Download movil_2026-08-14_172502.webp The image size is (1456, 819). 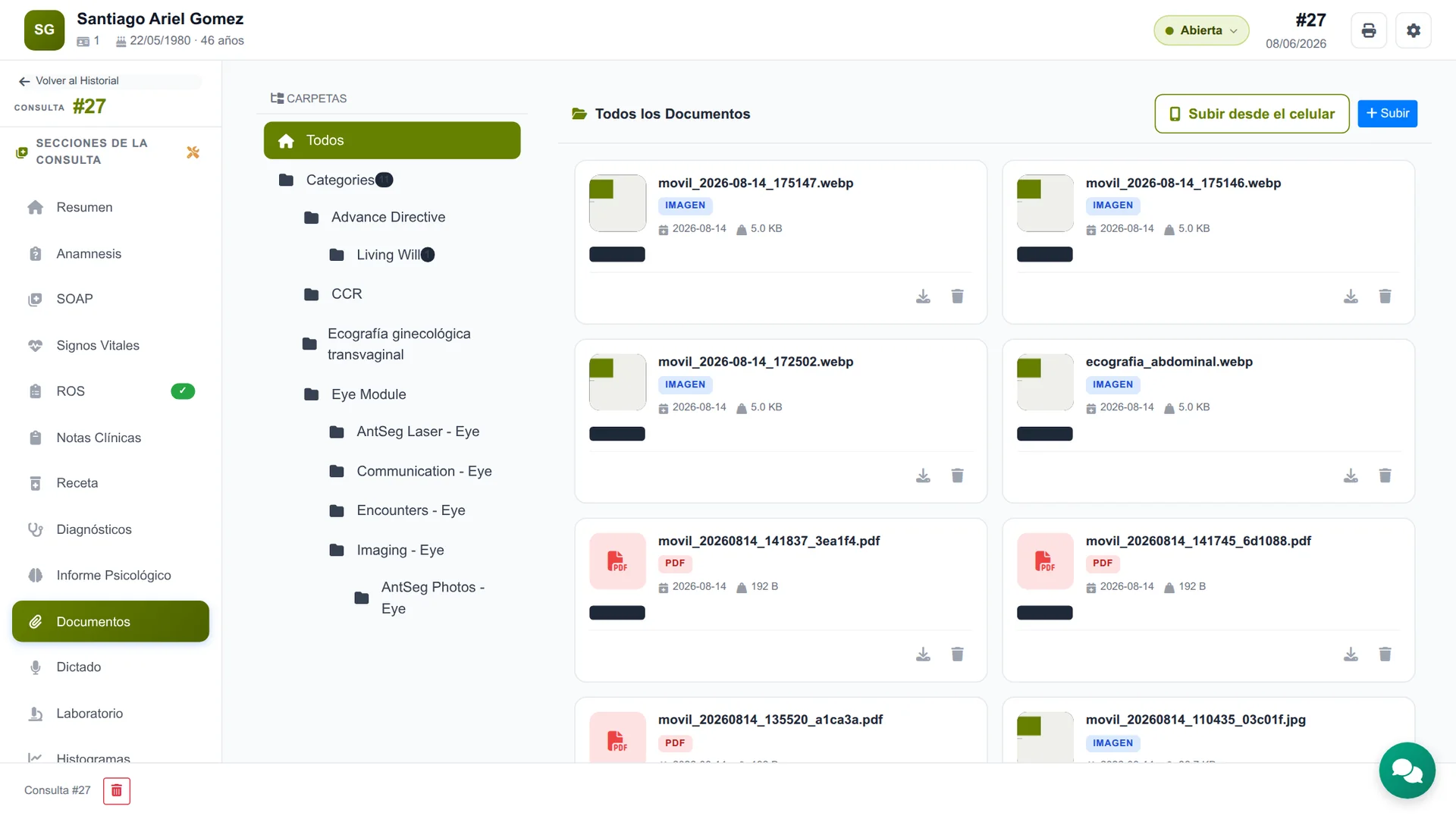pos(923,475)
